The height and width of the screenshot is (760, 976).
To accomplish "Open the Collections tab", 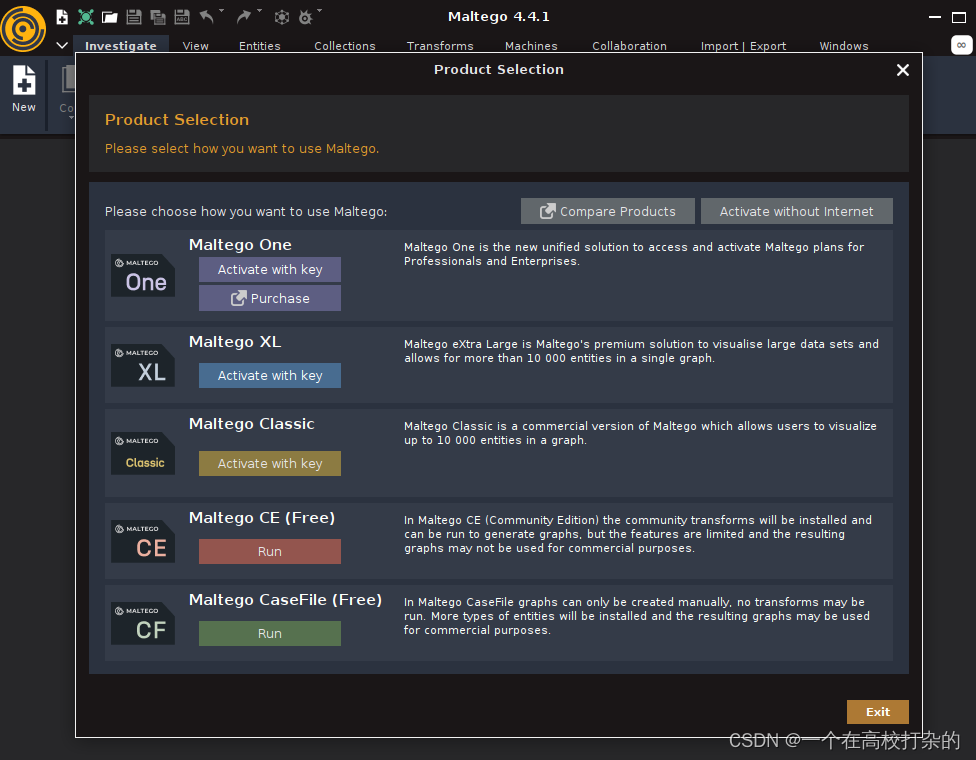I will pos(345,46).
